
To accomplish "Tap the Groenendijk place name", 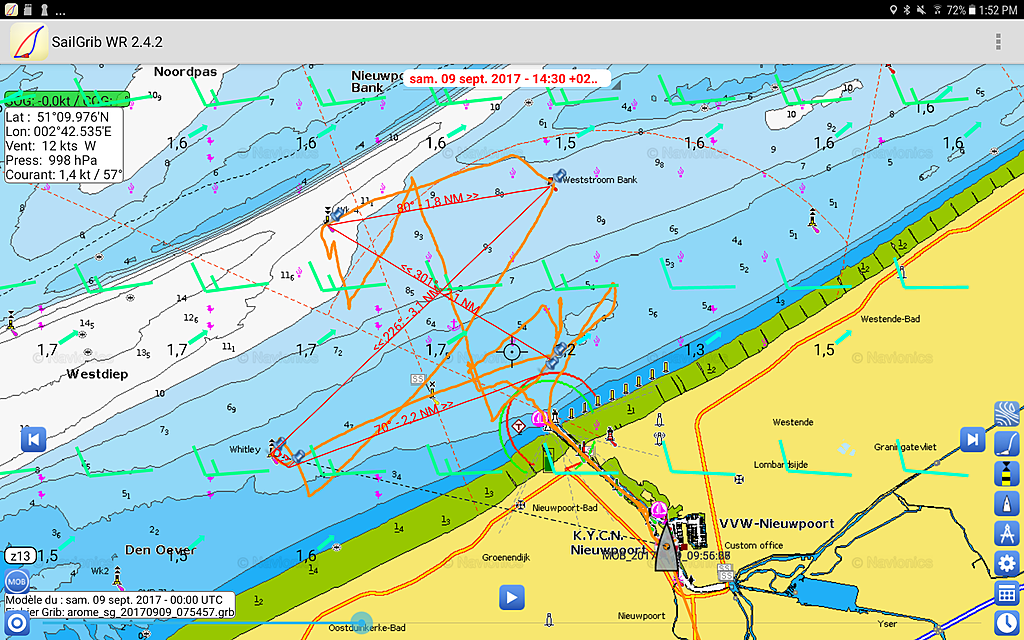I will [506, 558].
